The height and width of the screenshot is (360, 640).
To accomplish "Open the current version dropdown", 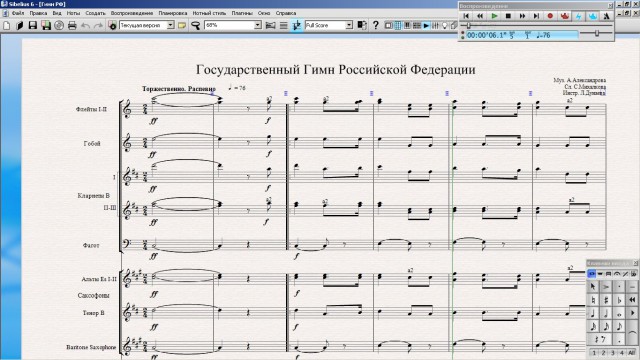I will point(170,25).
